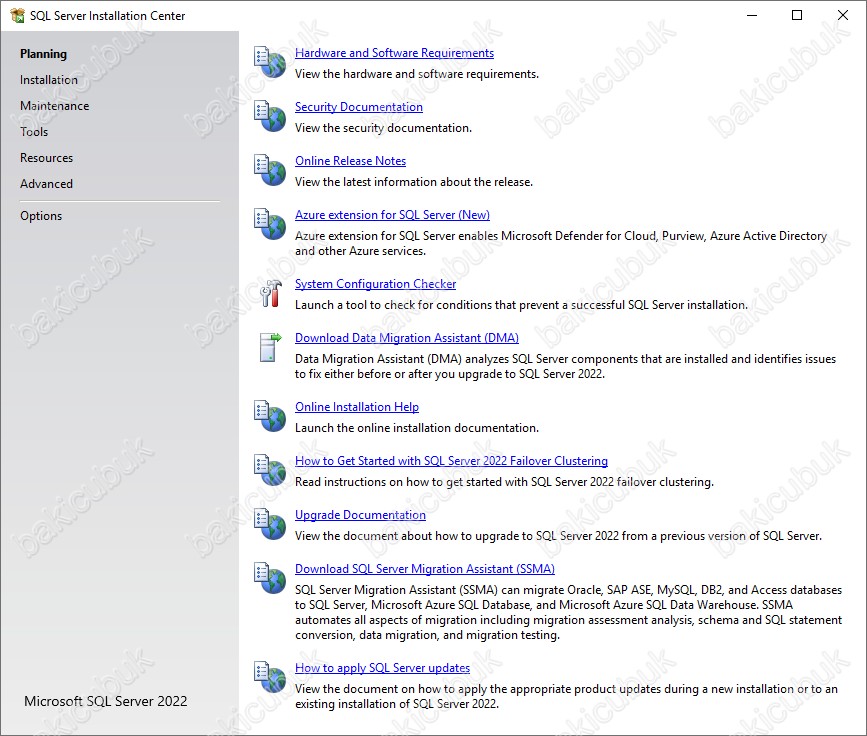
Task: Click the System Configuration Checker tools icon
Action: point(270,293)
